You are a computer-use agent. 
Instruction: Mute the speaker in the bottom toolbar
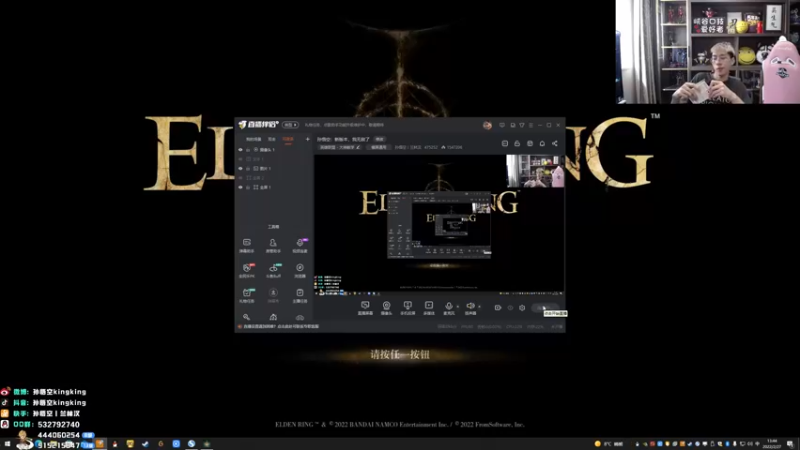[x=470, y=307]
